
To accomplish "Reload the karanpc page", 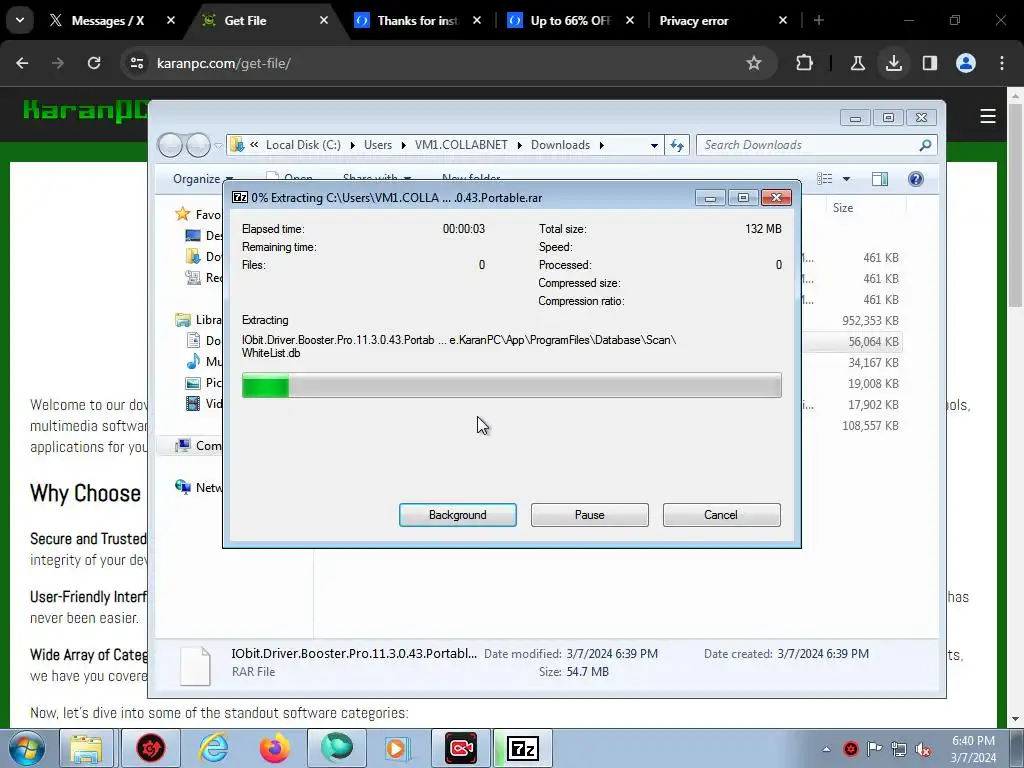I will [x=94, y=63].
